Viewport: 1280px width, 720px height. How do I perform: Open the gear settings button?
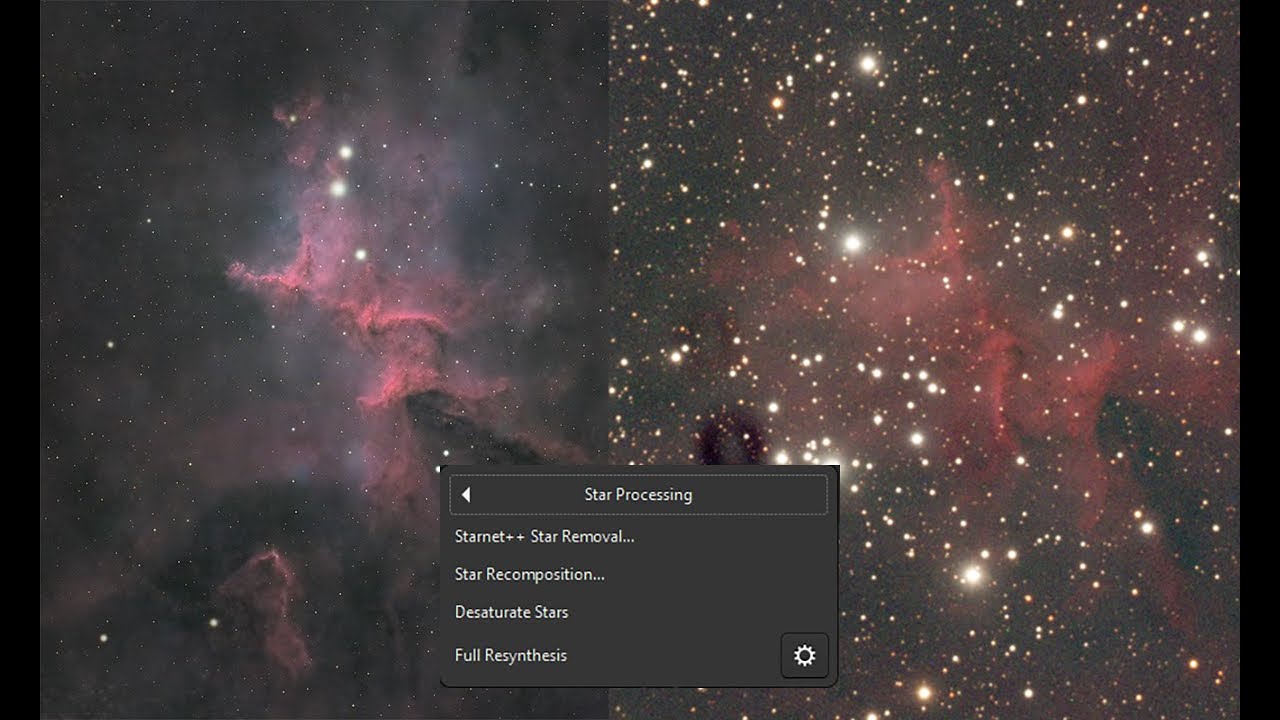804,655
